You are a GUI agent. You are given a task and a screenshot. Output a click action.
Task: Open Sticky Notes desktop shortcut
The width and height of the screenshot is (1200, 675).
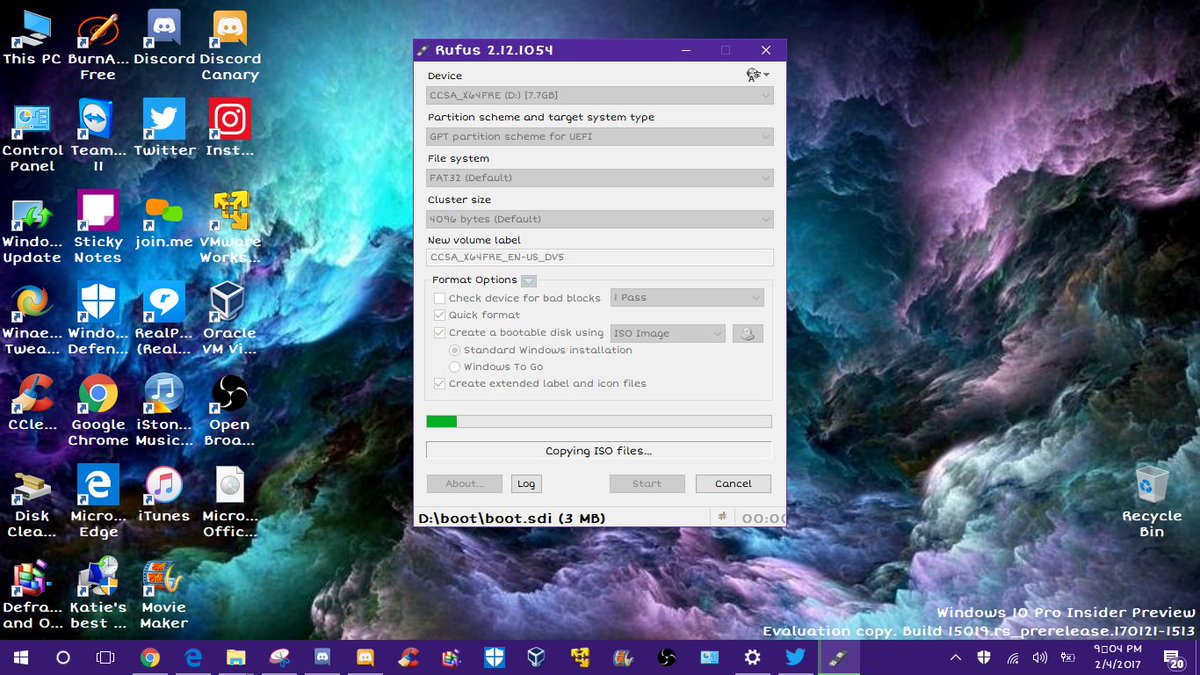[98, 228]
